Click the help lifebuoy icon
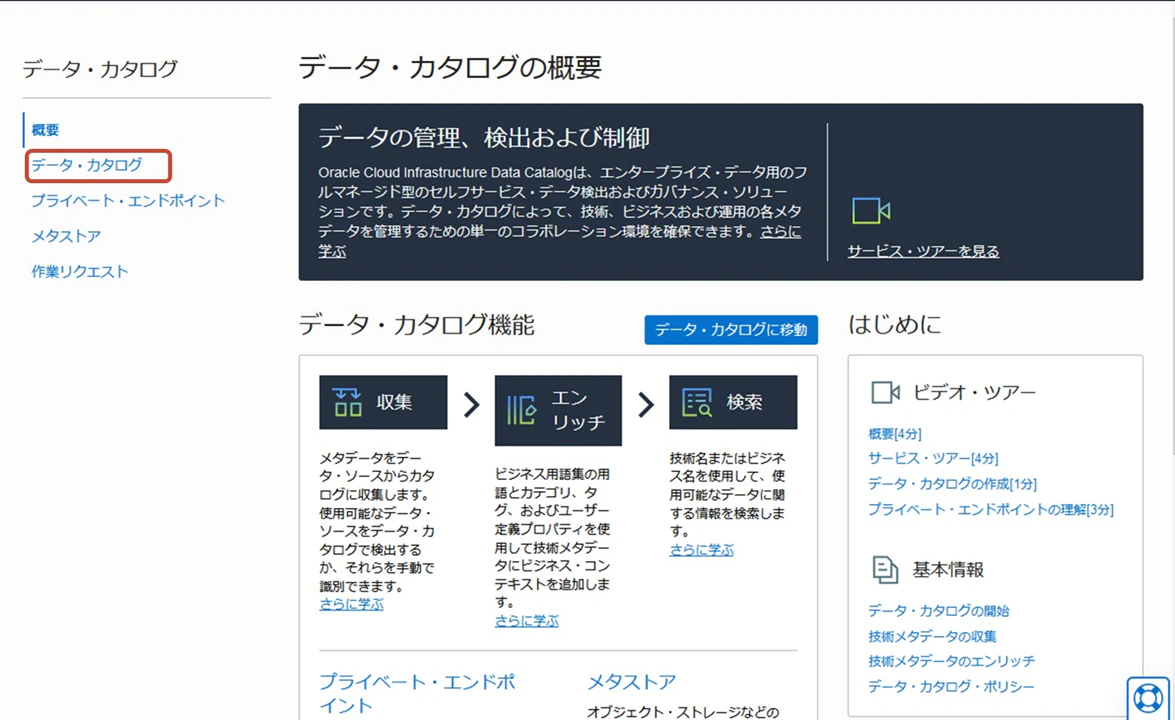The height and width of the screenshot is (720, 1175). pyautogui.click(x=1148, y=698)
